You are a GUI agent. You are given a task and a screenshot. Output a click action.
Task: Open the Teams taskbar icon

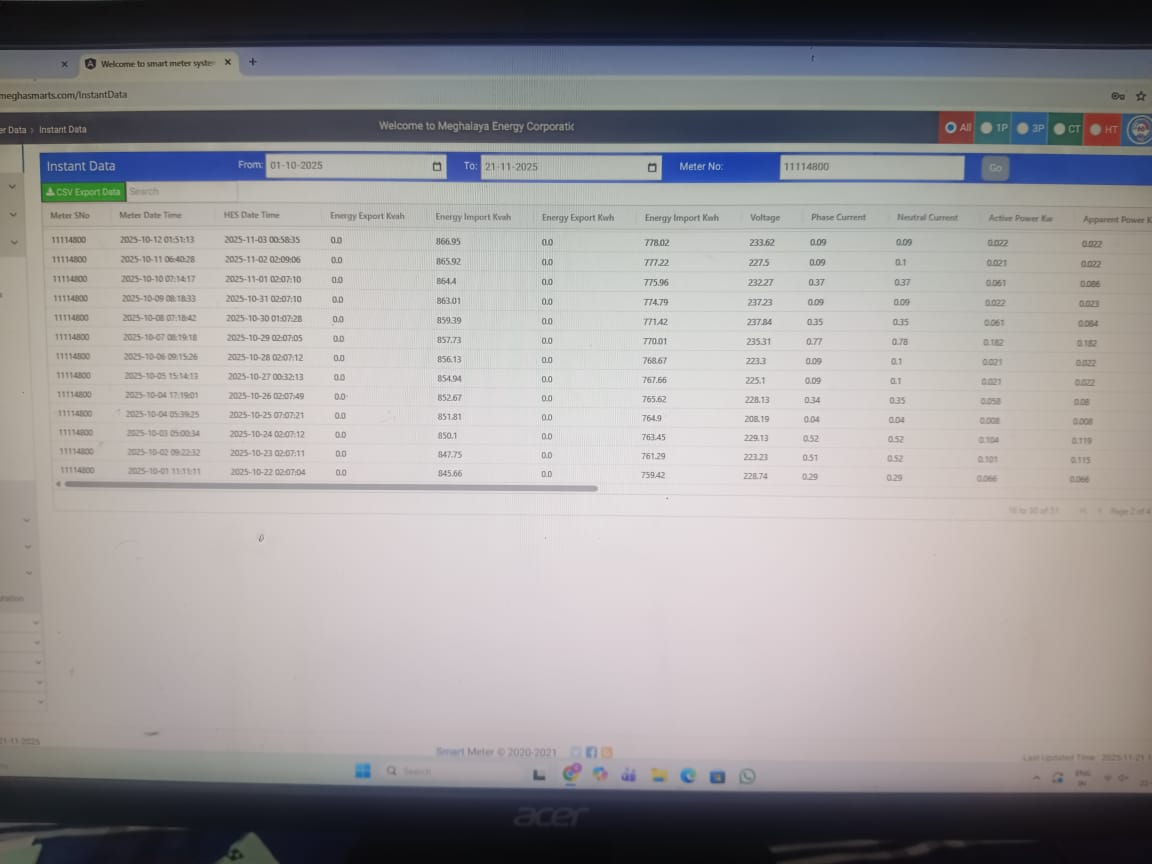click(x=629, y=775)
